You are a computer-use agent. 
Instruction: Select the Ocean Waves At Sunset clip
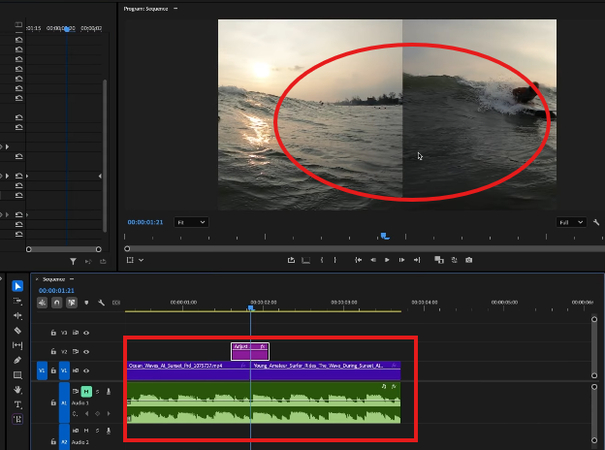tap(188, 370)
